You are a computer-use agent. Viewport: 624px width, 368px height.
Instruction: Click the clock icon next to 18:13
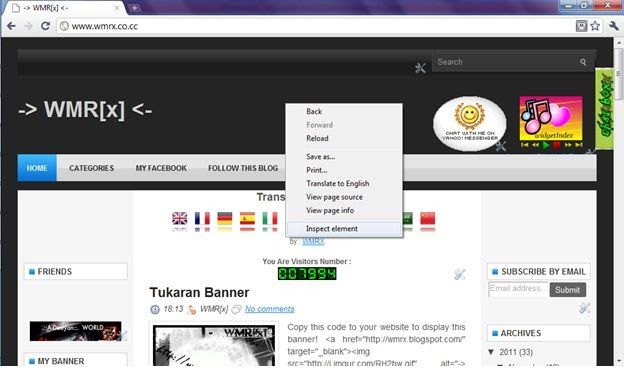[x=155, y=309]
